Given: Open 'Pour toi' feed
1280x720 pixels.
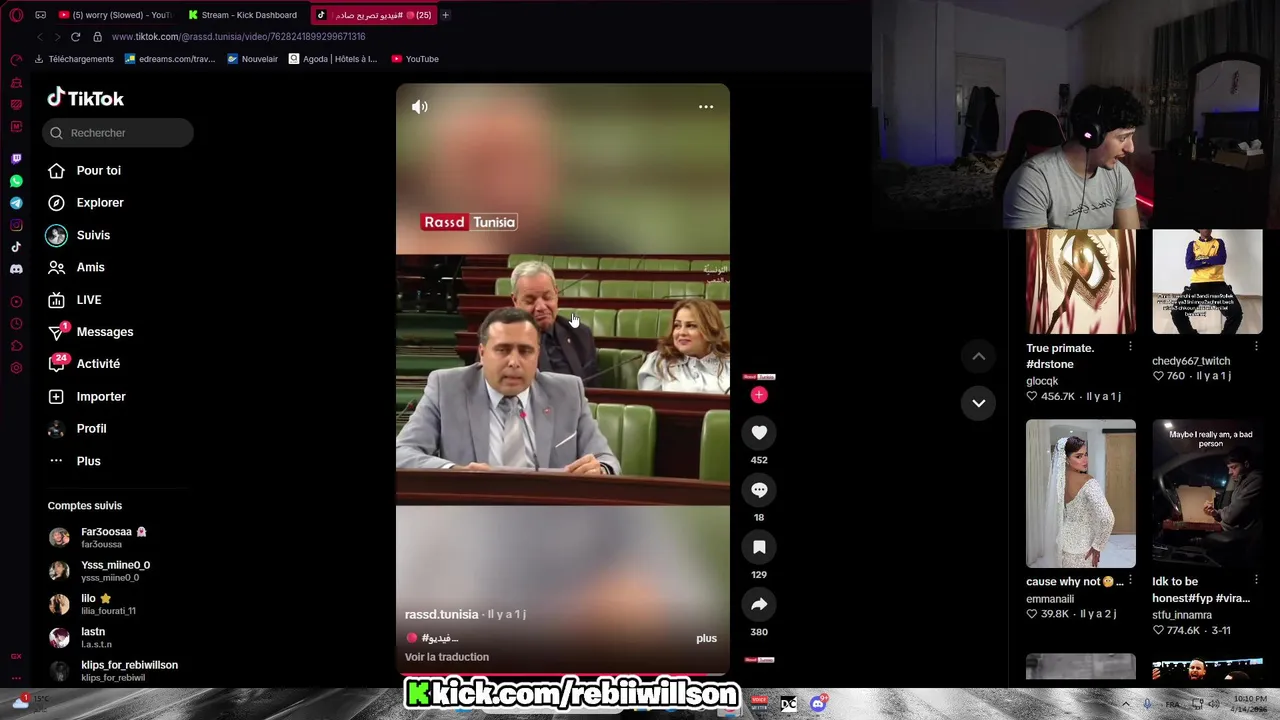Looking at the screenshot, I should [x=98, y=170].
